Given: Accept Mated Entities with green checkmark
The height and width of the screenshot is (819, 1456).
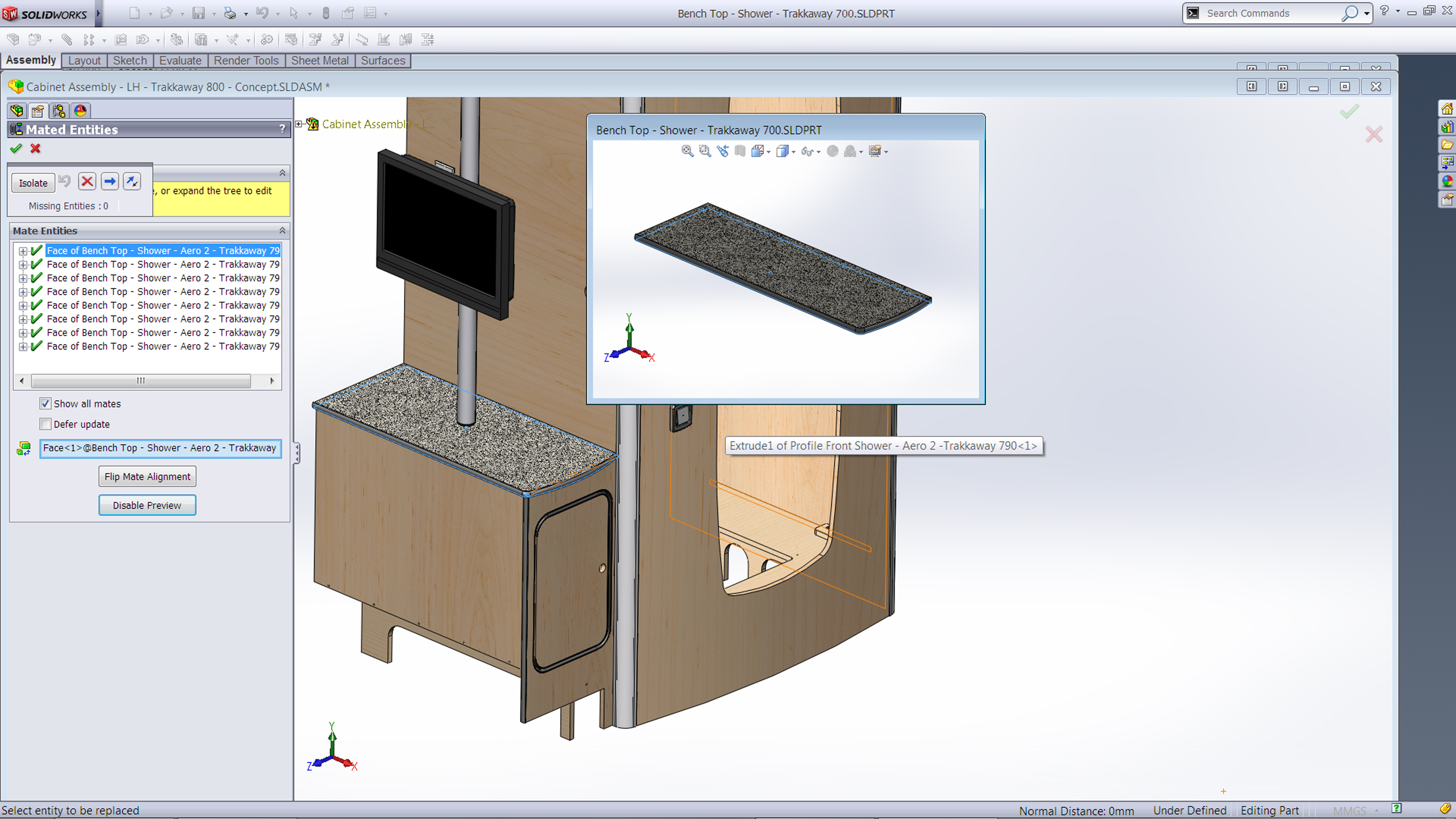Looking at the screenshot, I should pos(16,149).
